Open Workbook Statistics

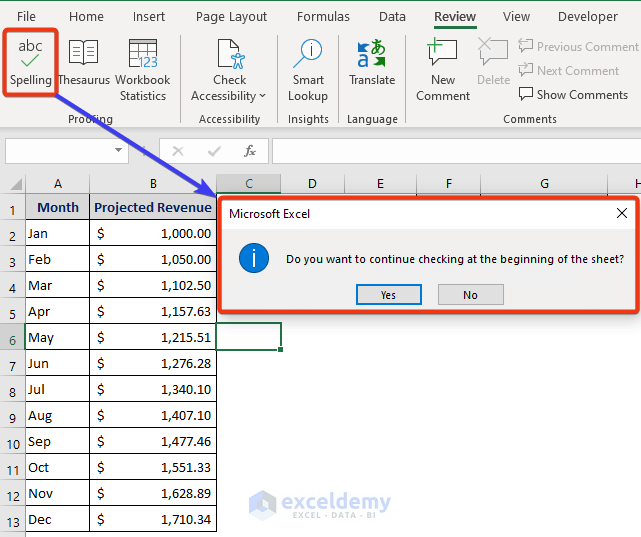[143, 69]
